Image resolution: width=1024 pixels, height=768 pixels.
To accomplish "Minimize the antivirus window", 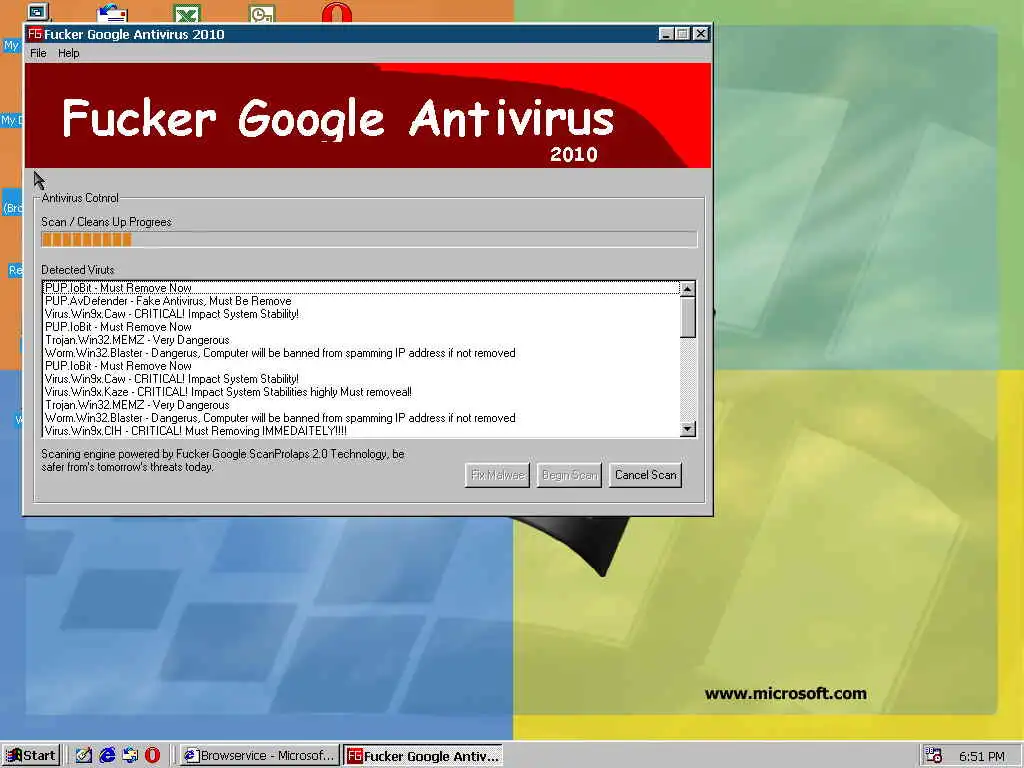I will 666,34.
